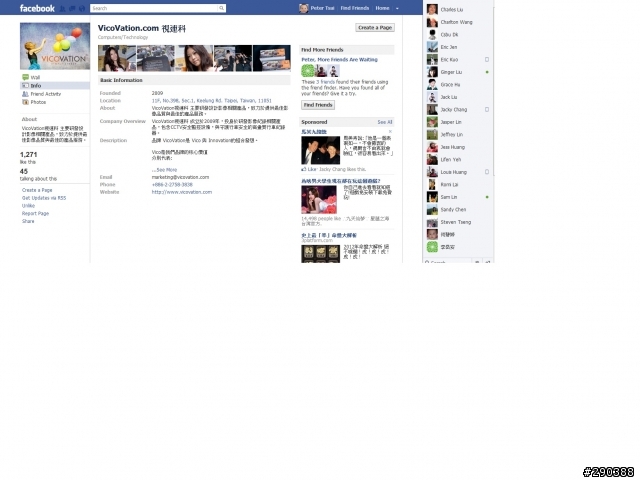Open notifications globe icon
The height and width of the screenshot is (480, 640).
pyautogui.click(x=82, y=8)
